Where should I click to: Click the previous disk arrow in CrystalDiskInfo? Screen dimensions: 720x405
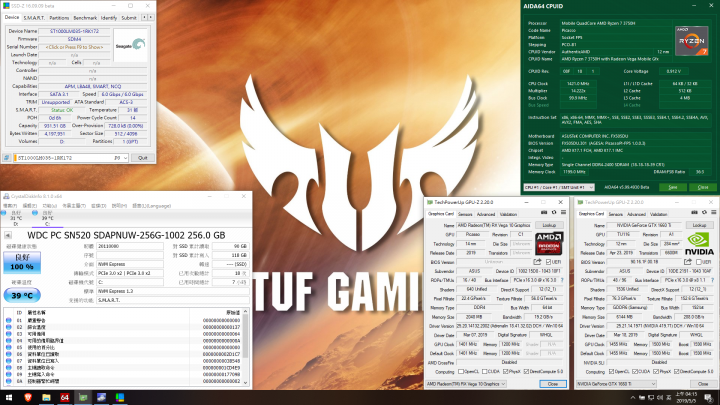pyautogui.click(x=8, y=235)
